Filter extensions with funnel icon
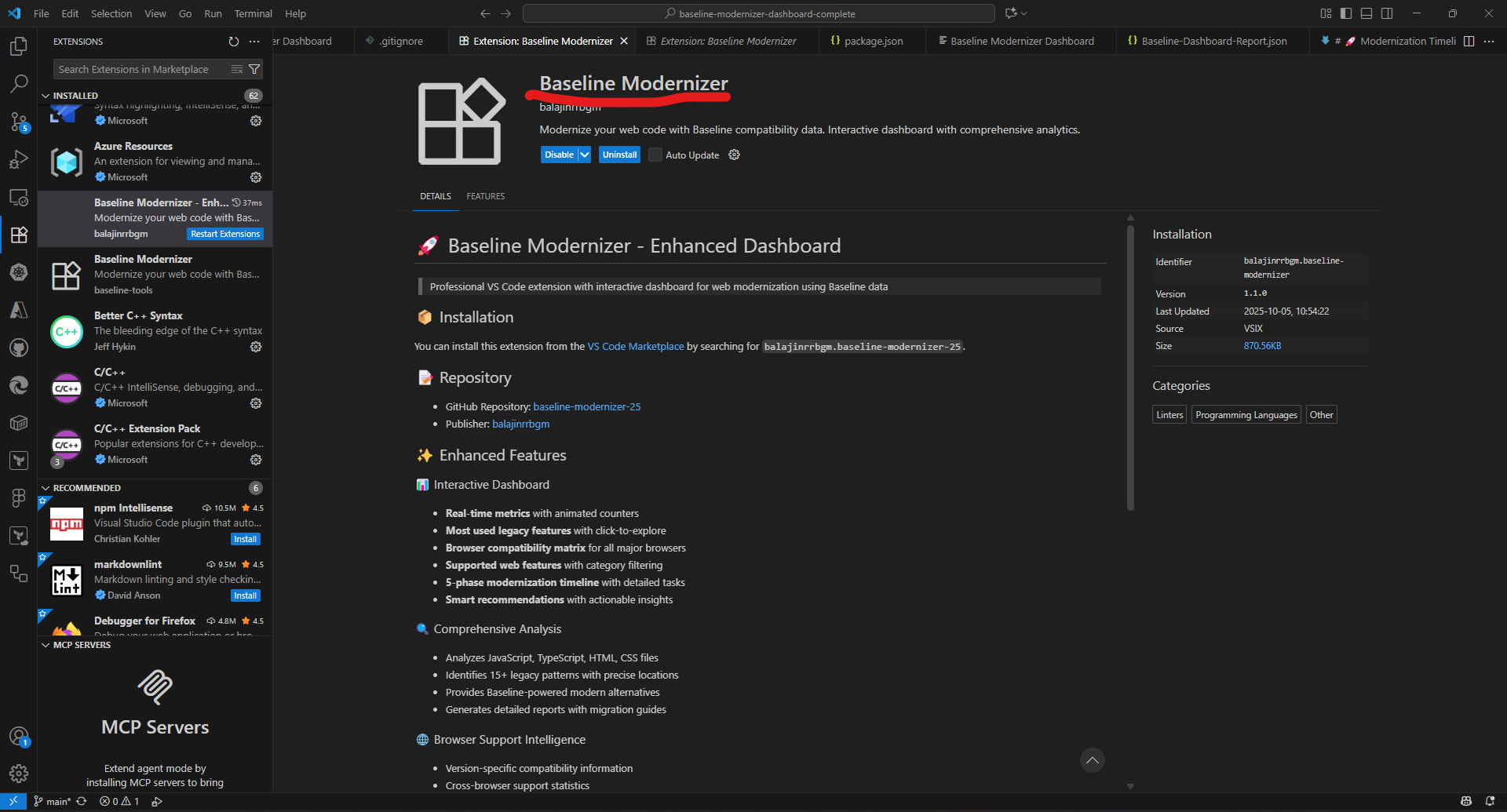Screen dimensions: 1507x812 pyautogui.click(x=254, y=70)
